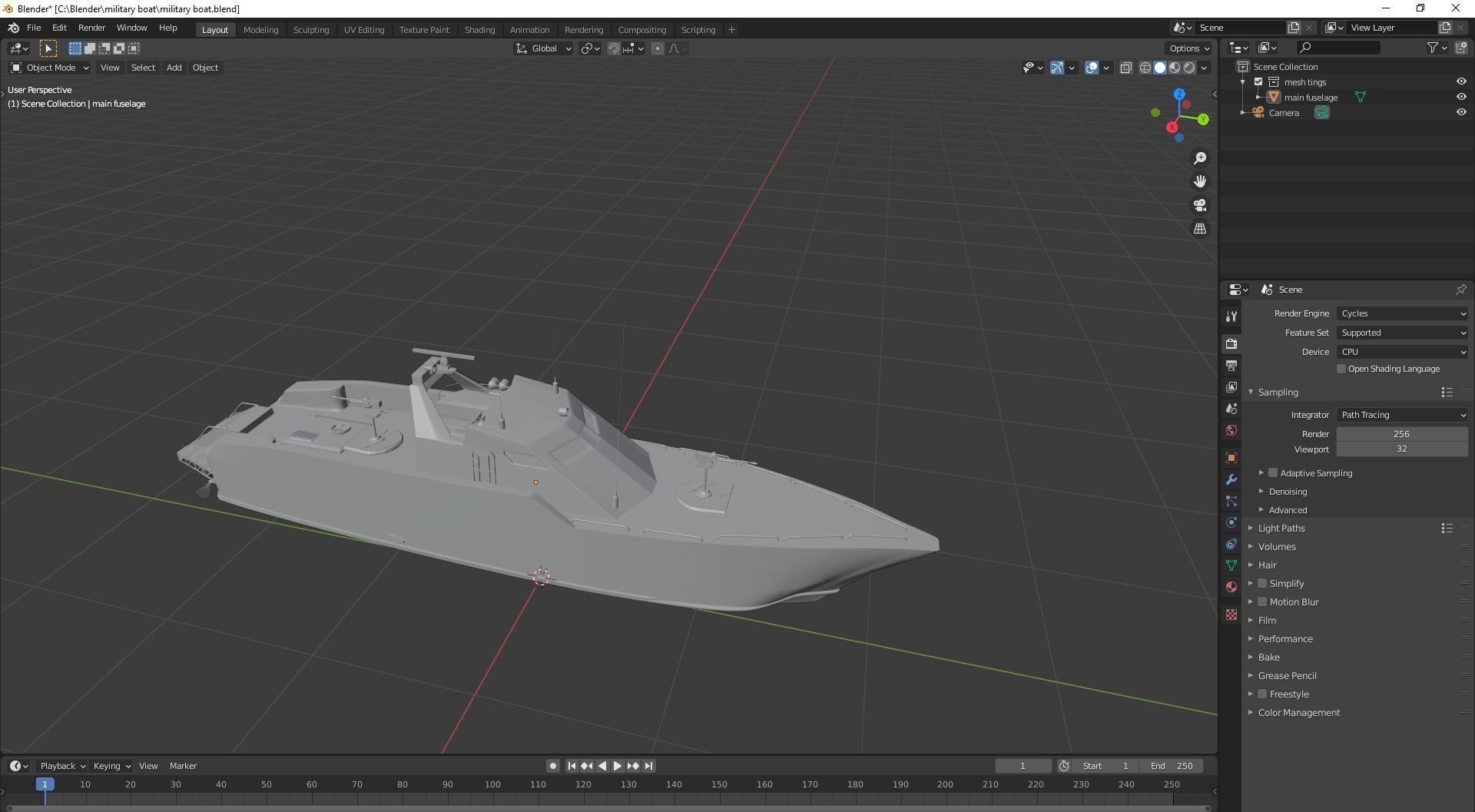Open the Device dropdown
Image resolution: width=1475 pixels, height=812 pixels.
click(x=1403, y=352)
